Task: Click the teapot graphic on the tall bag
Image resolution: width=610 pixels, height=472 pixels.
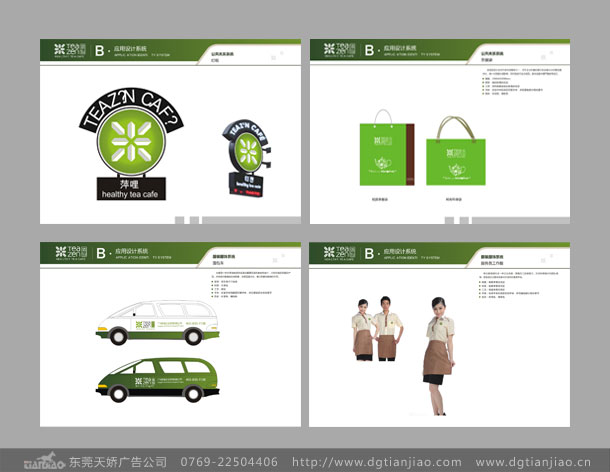Action: click(383, 163)
